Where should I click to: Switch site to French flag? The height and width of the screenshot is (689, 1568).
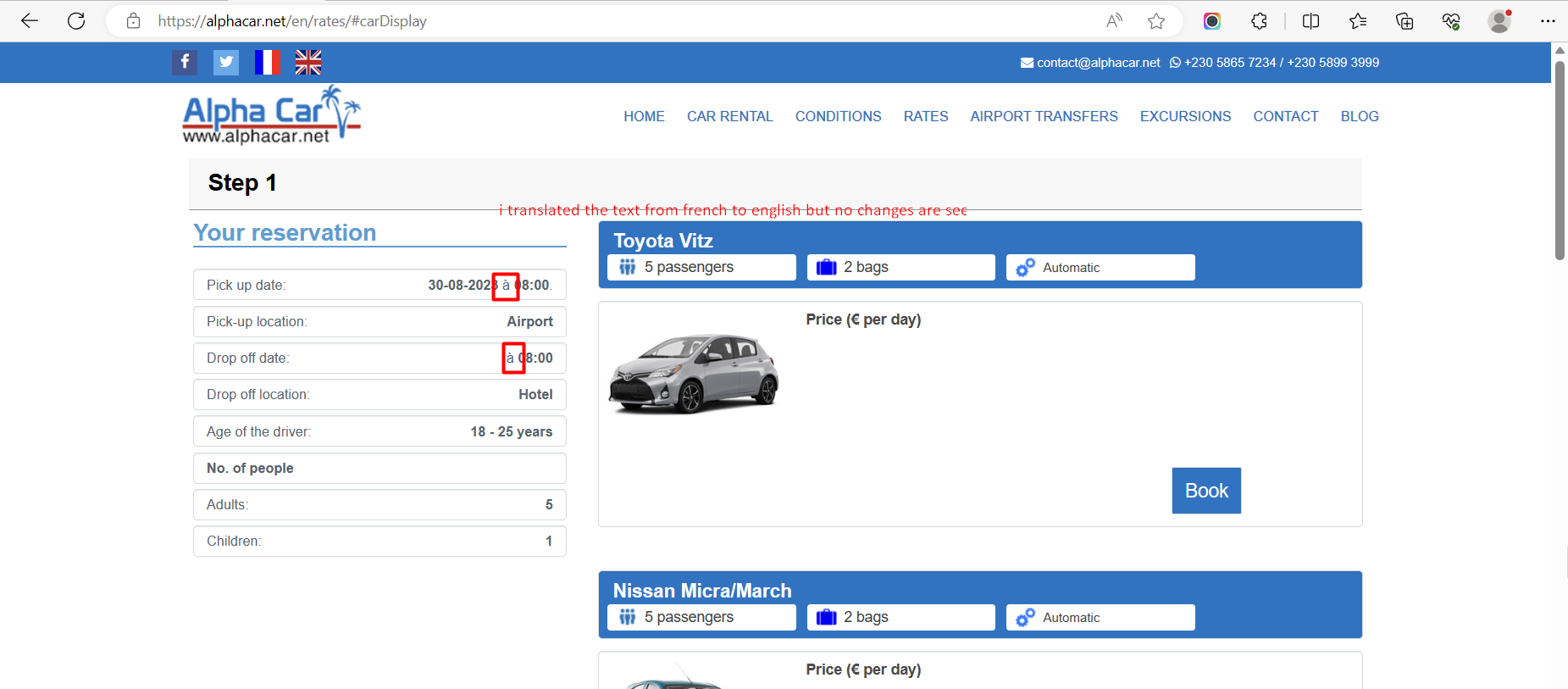coord(268,62)
